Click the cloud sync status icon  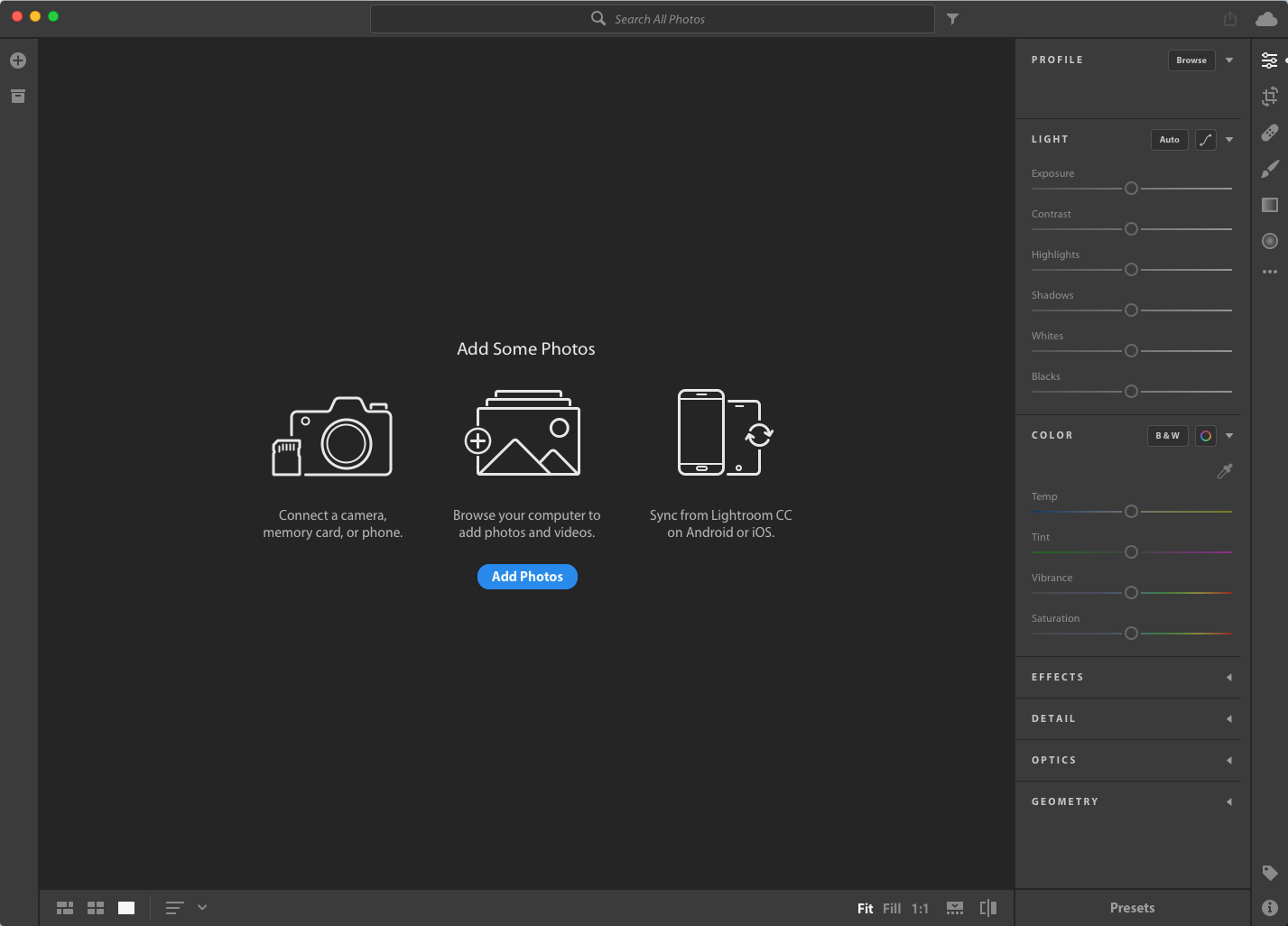[1266, 19]
